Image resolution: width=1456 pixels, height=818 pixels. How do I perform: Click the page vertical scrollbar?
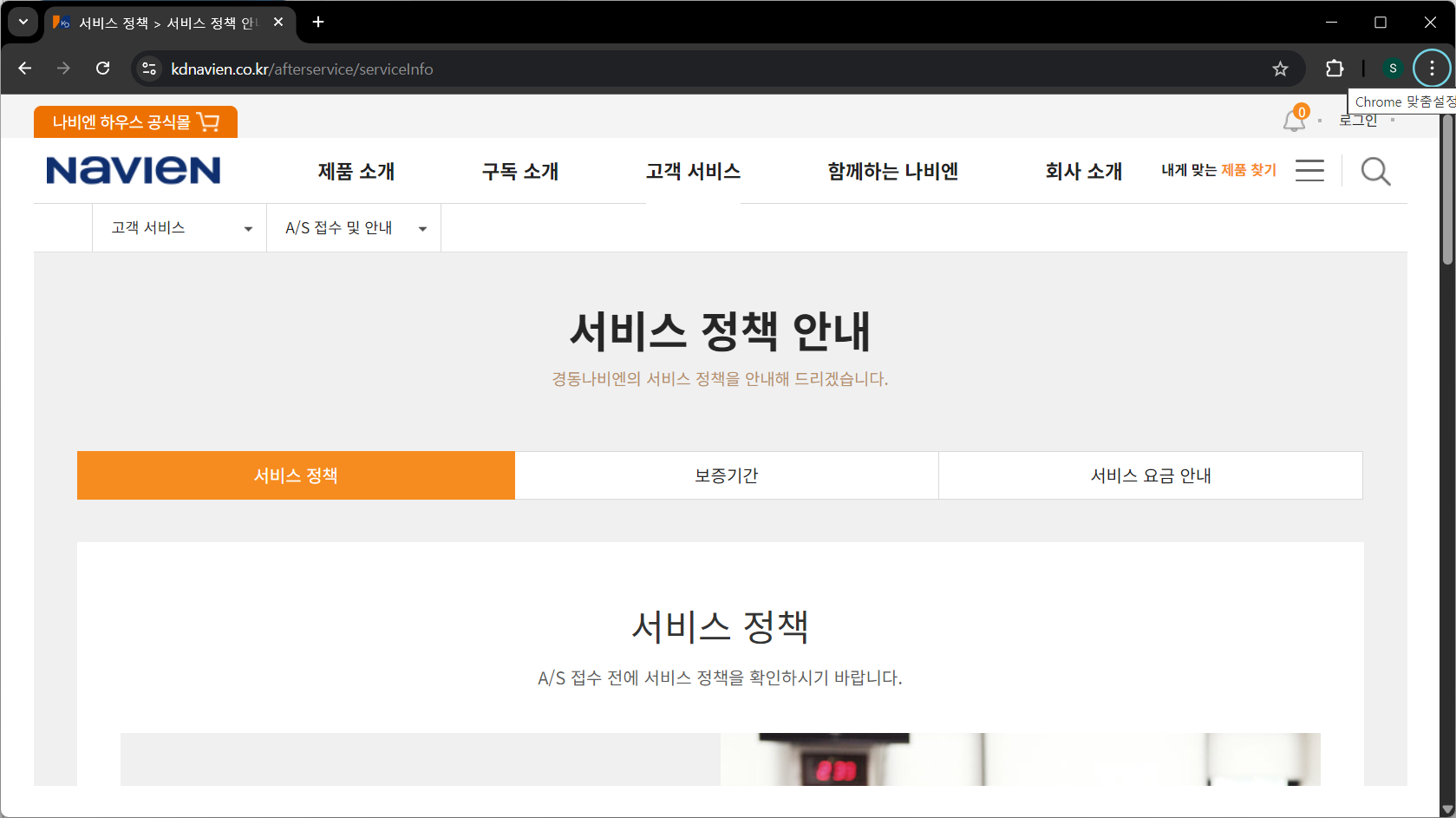click(x=1446, y=191)
